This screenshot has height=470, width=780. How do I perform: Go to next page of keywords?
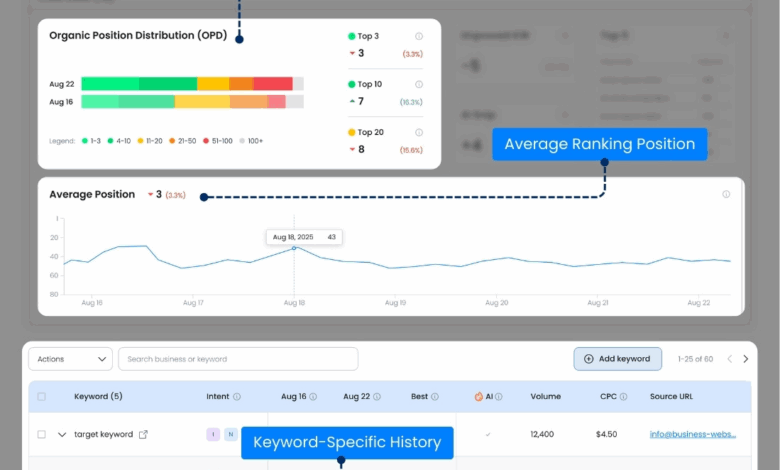(745, 359)
